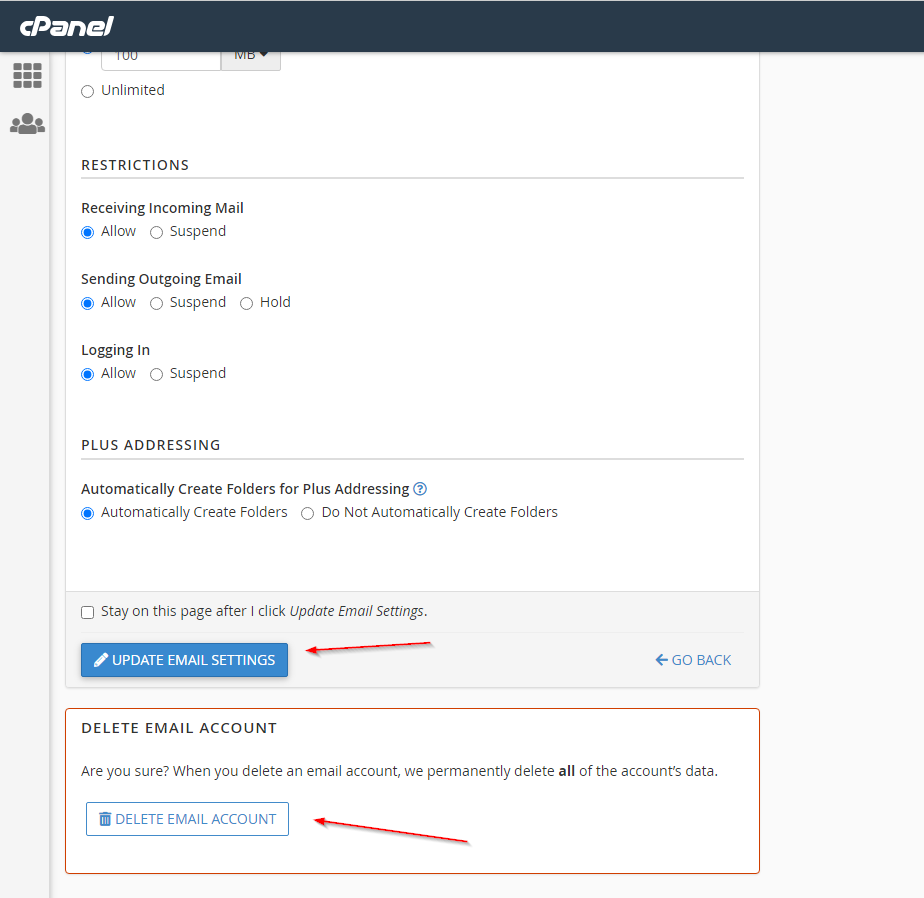924x898 pixels.
Task: Open the MB storage unit dropdown
Action: click(x=251, y=56)
